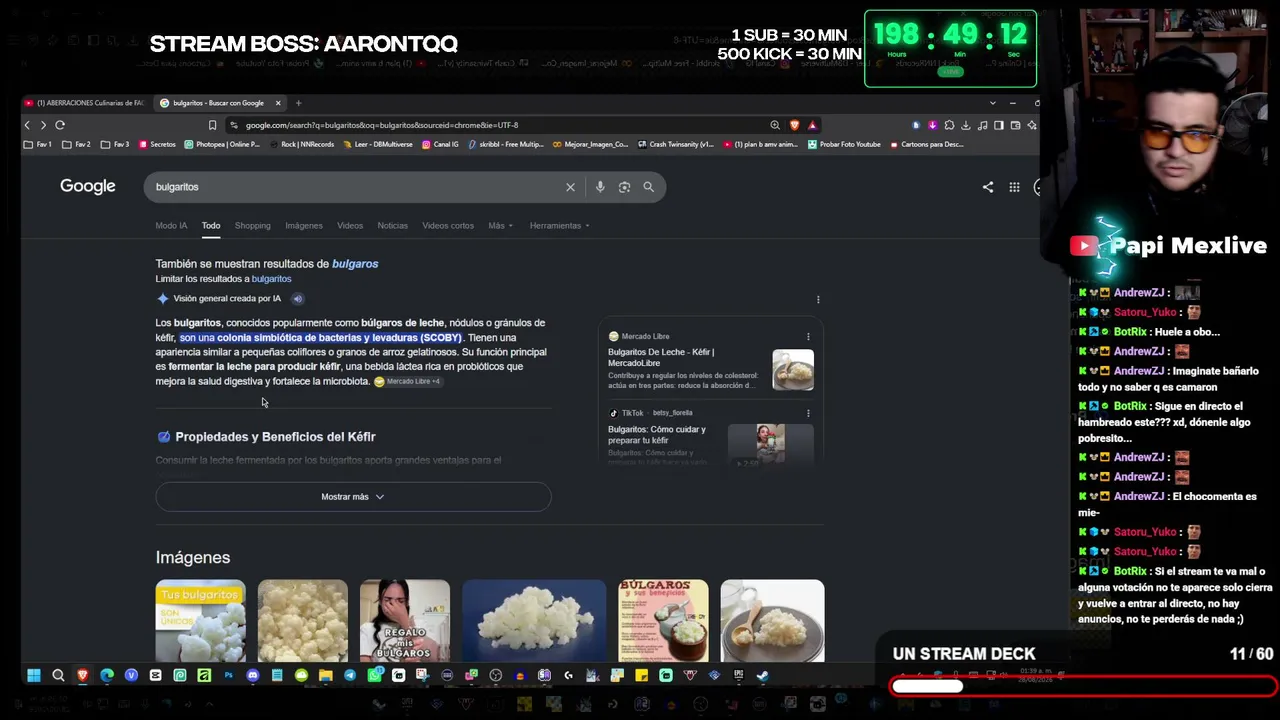This screenshot has width=1280, height=720.
Task: Open a new browser tab
Action: click(x=298, y=103)
